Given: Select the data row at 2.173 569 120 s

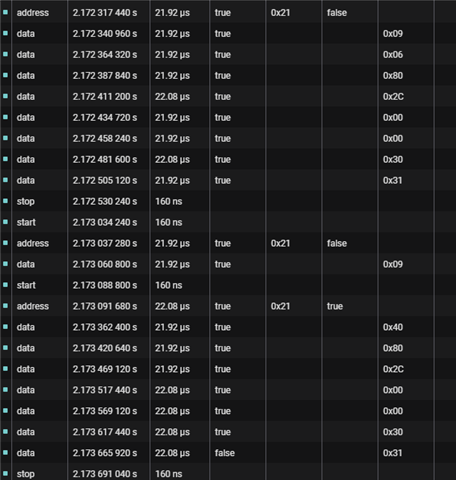Looking at the screenshot, I should 228,411.
